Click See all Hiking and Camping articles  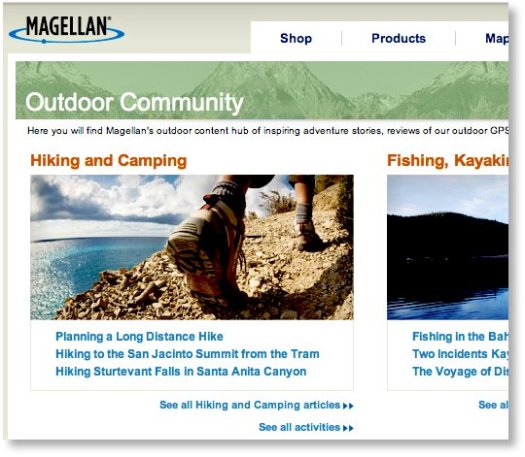point(250,405)
